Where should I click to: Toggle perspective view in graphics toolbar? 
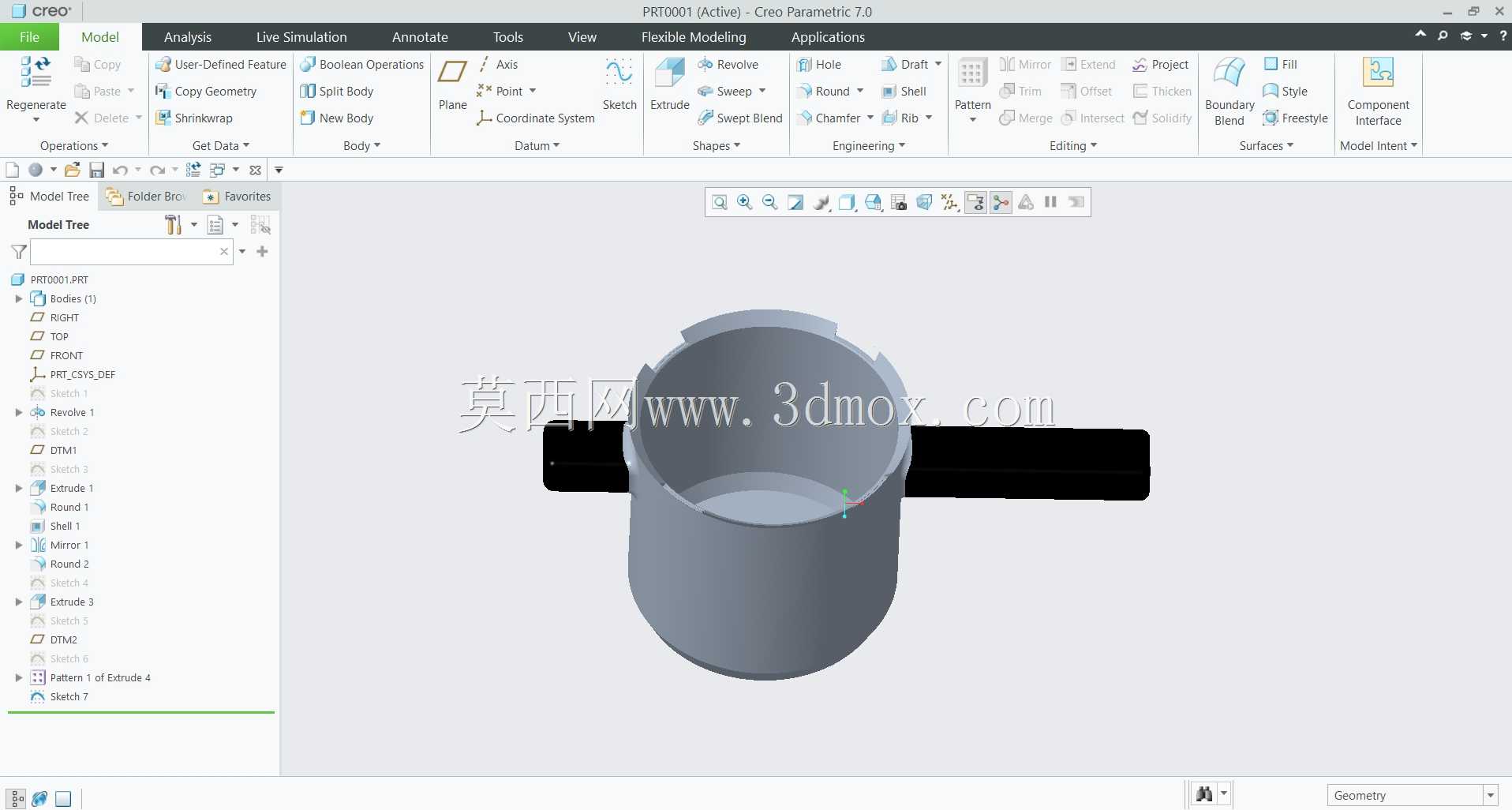pos(924,203)
